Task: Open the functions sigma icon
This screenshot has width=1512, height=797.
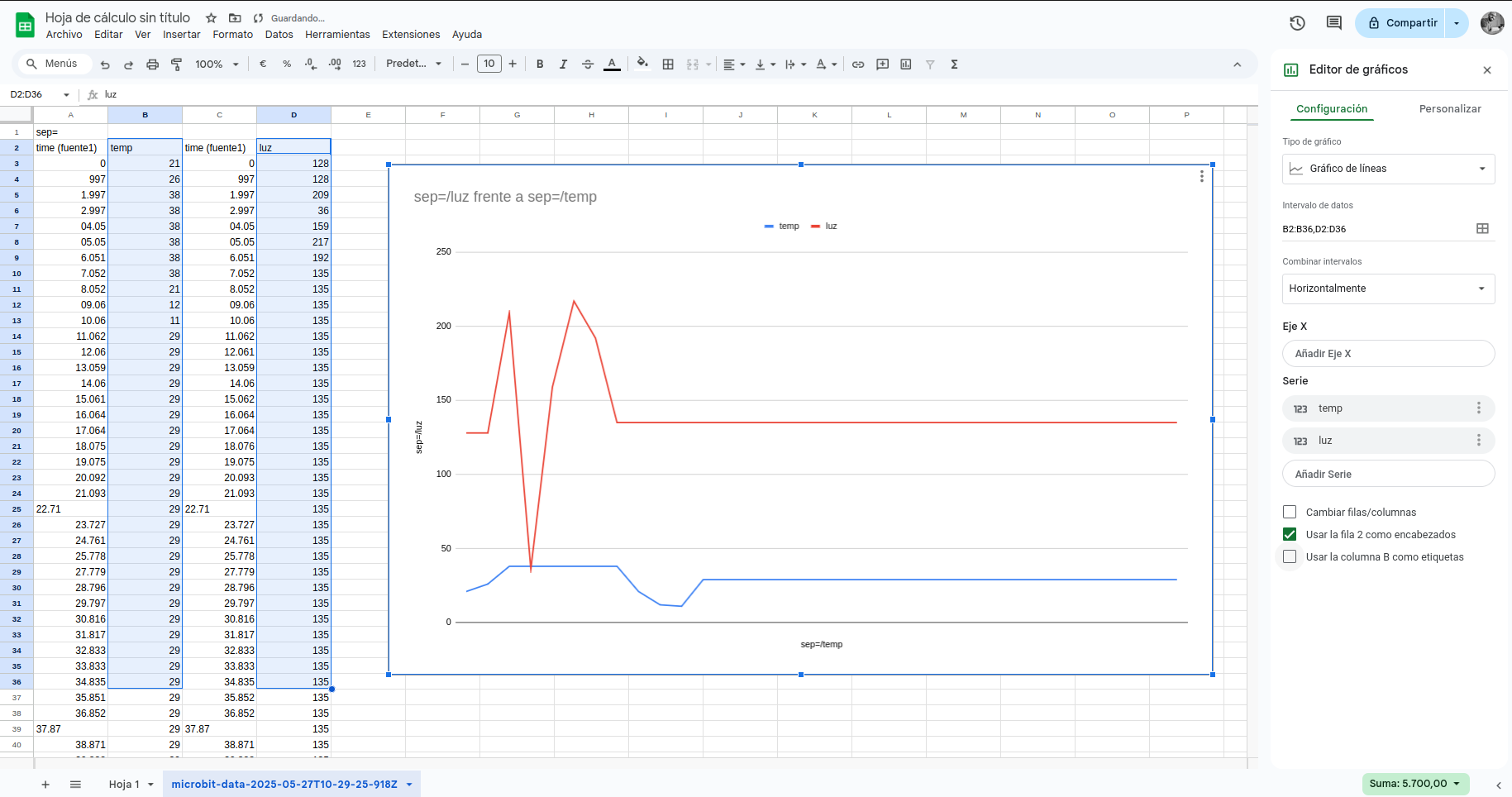Action: tap(954, 64)
